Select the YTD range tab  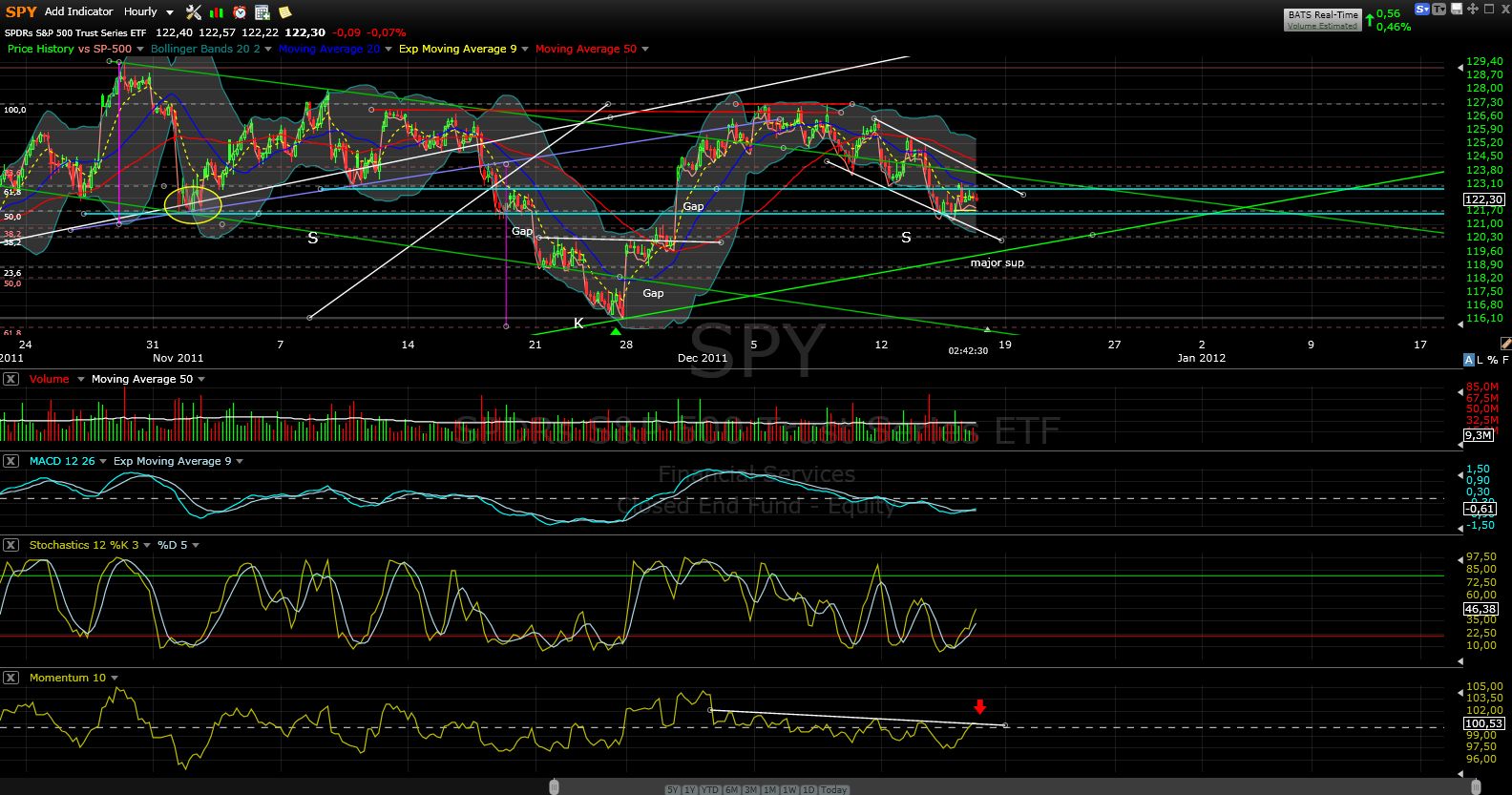click(x=709, y=789)
